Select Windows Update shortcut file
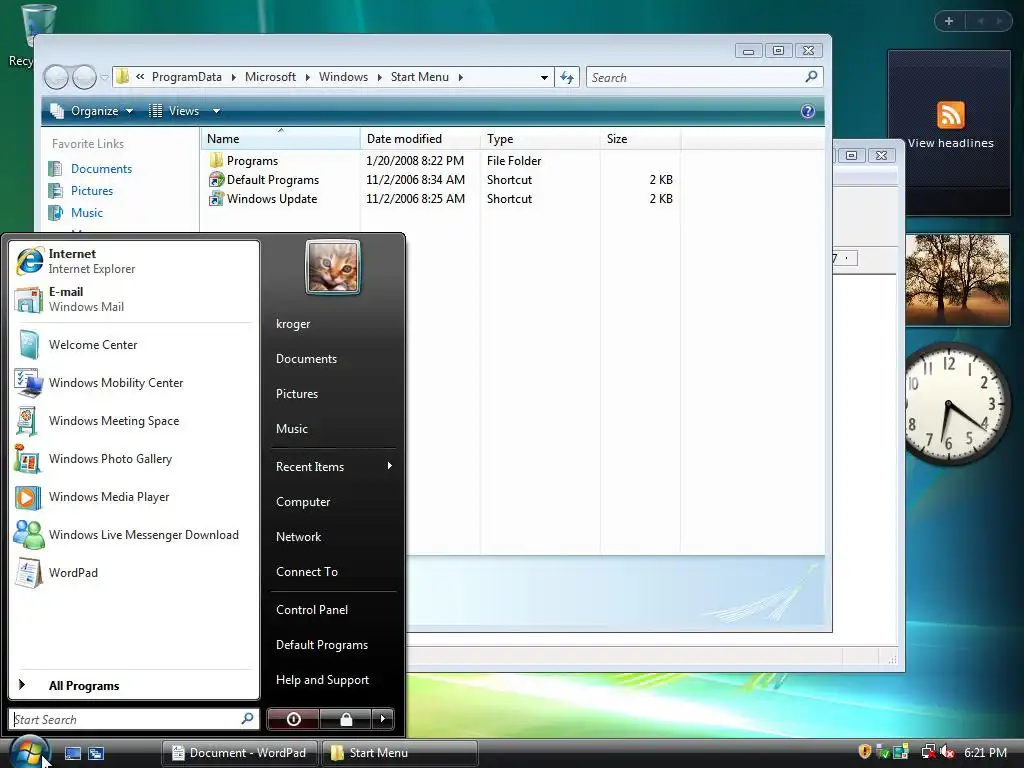 click(441, 199)
